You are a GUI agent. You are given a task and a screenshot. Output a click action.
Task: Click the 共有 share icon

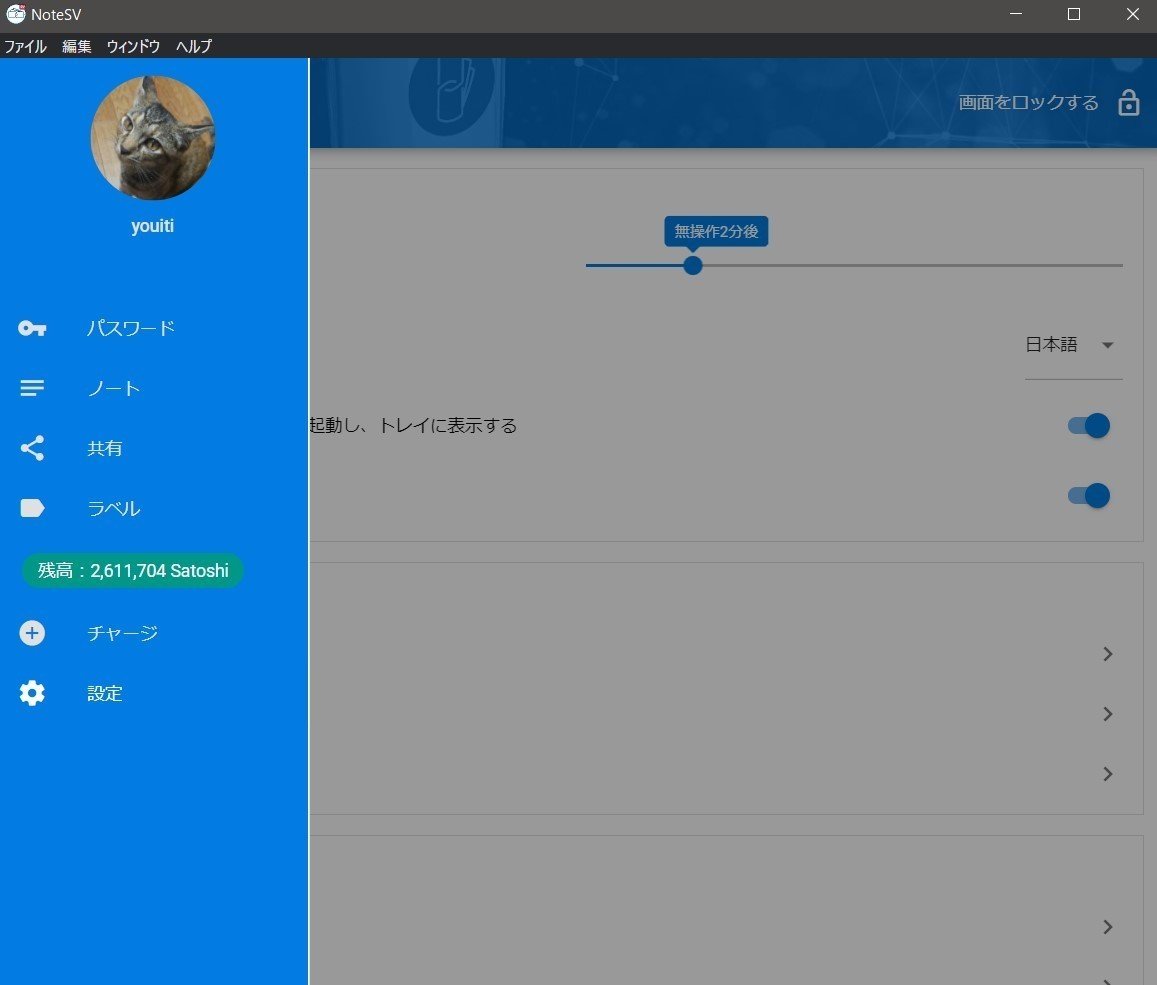pos(31,448)
